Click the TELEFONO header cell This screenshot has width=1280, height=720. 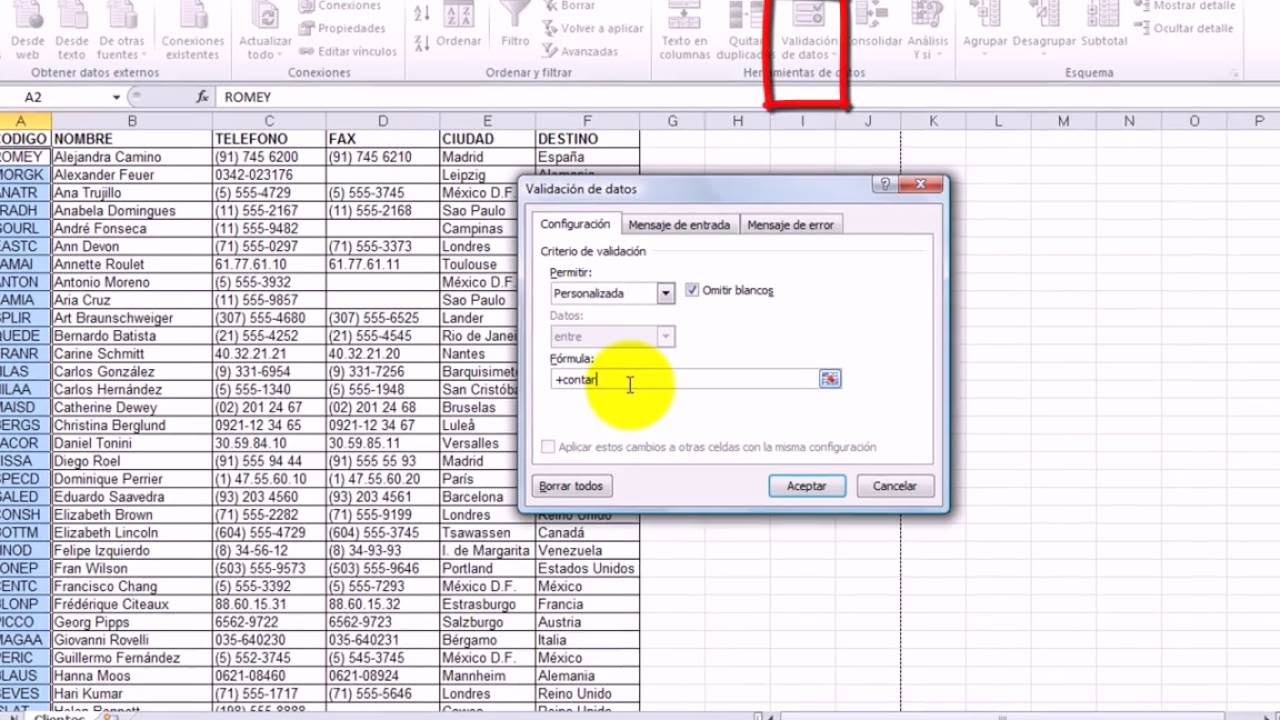[269, 139]
